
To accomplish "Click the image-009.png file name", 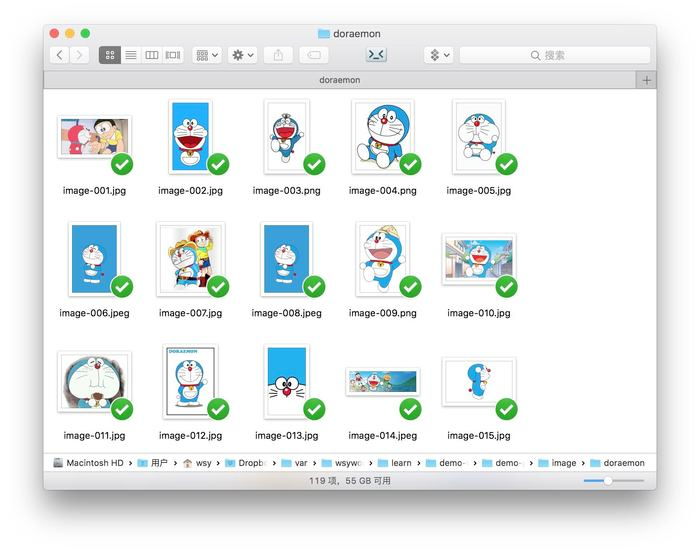I will pos(383,313).
